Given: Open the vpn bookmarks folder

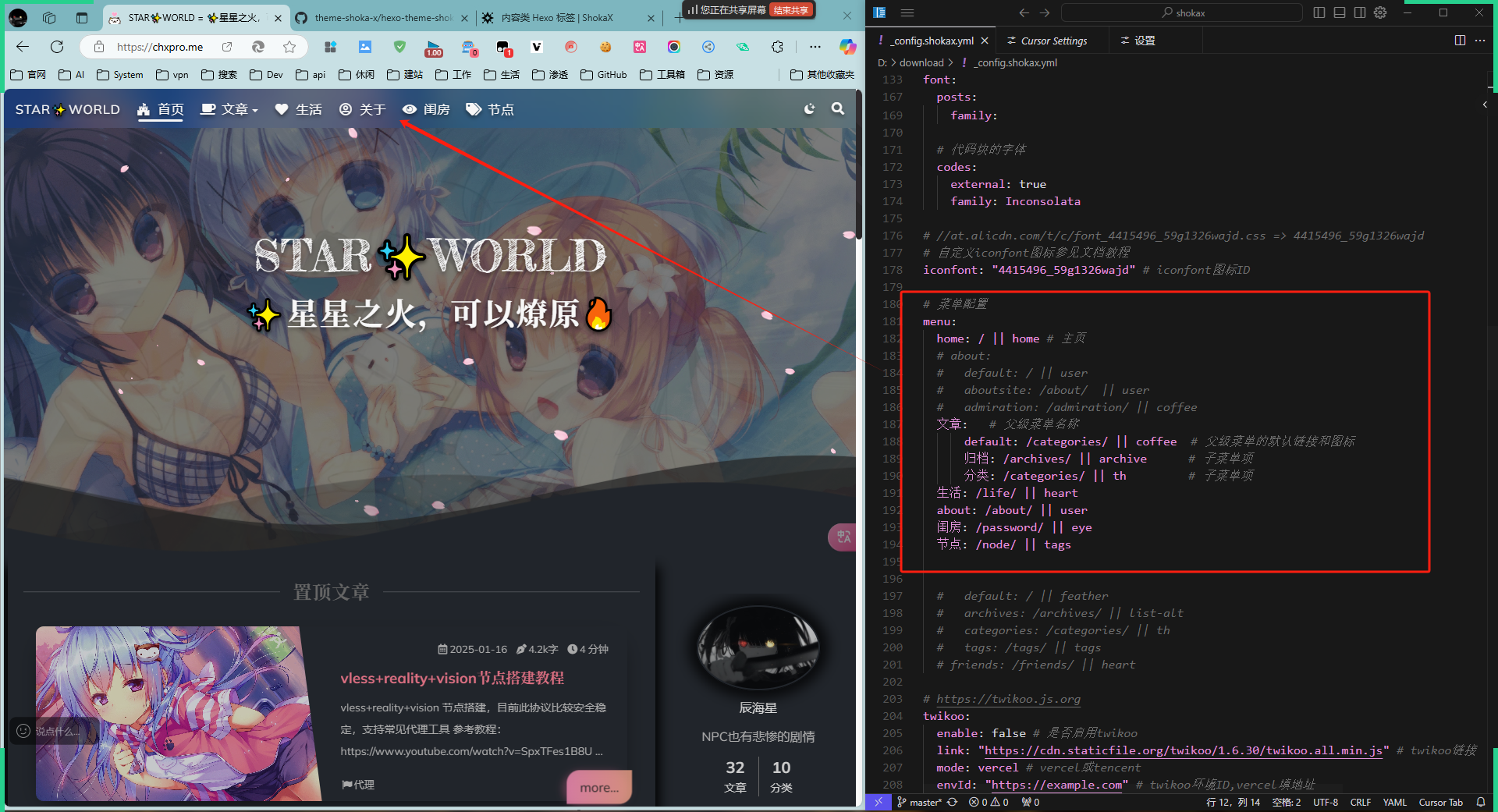Looking at the screenshot, I should [172, 75].
